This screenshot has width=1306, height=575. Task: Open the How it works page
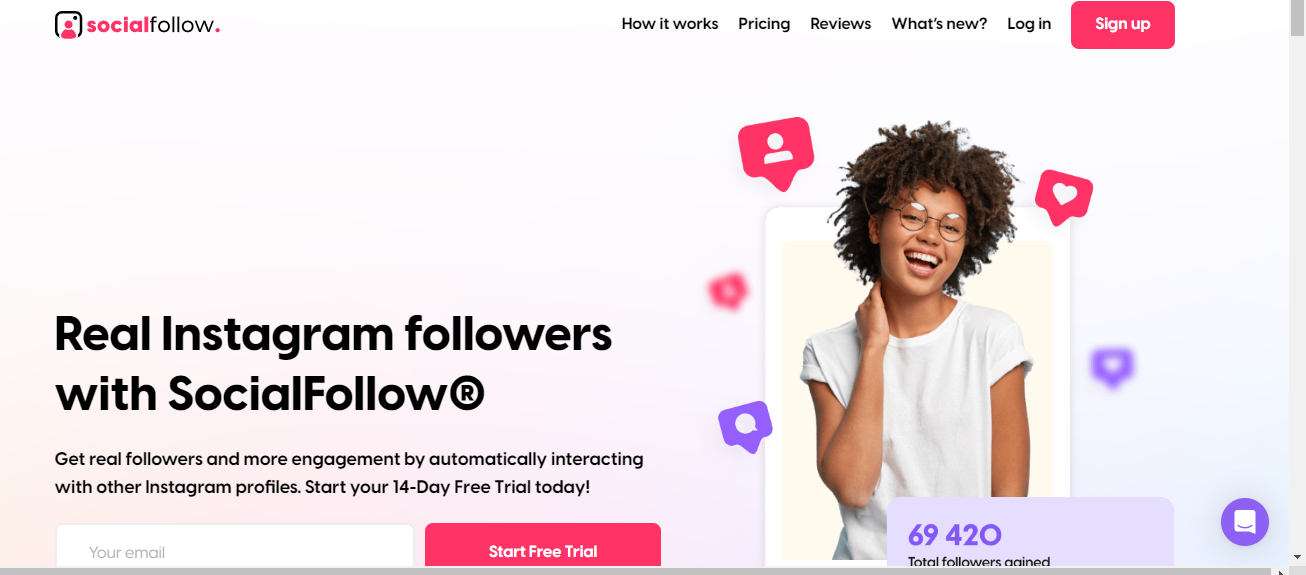pos(670,24)
